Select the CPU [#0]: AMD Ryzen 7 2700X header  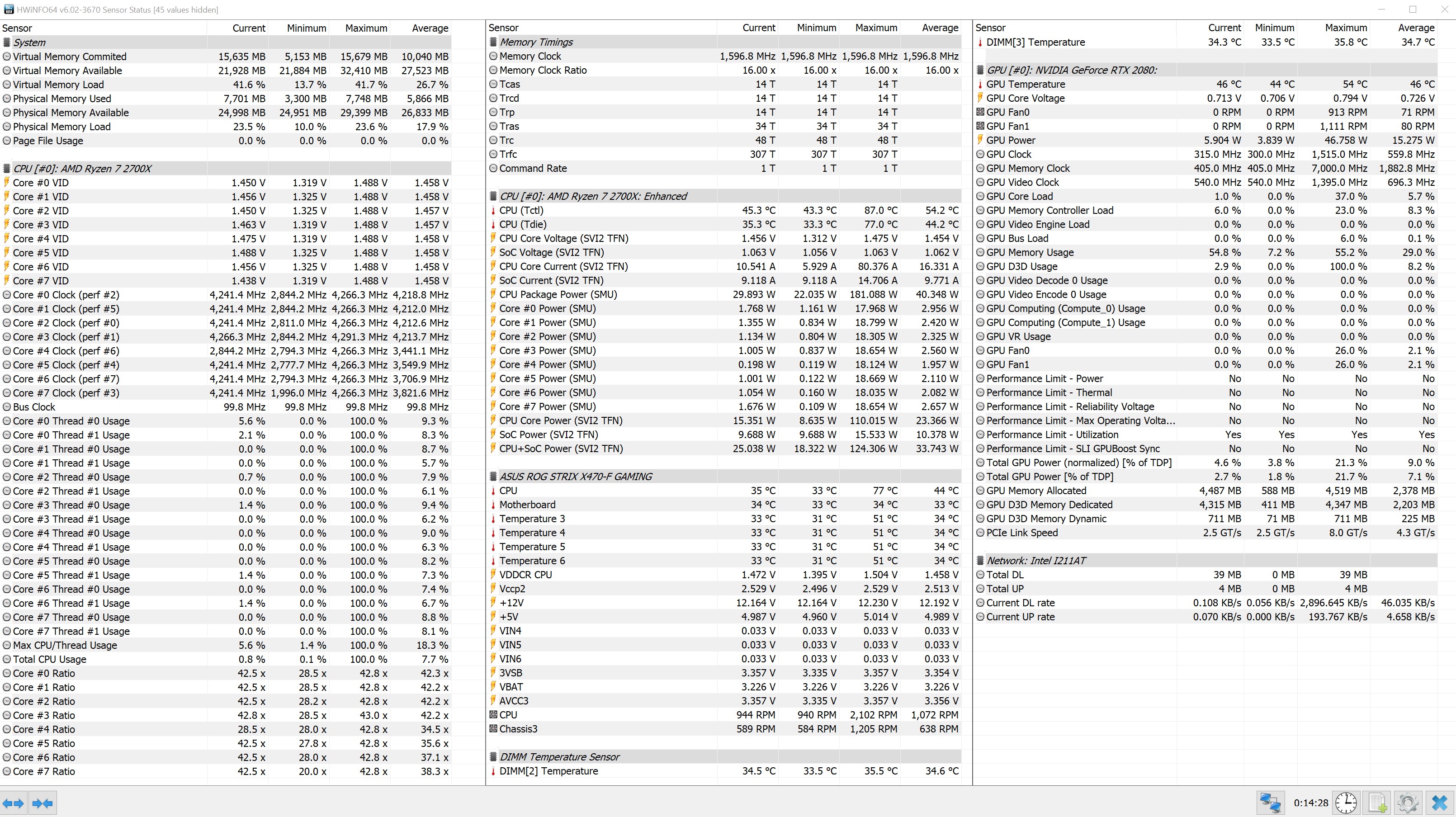point(82,168)
